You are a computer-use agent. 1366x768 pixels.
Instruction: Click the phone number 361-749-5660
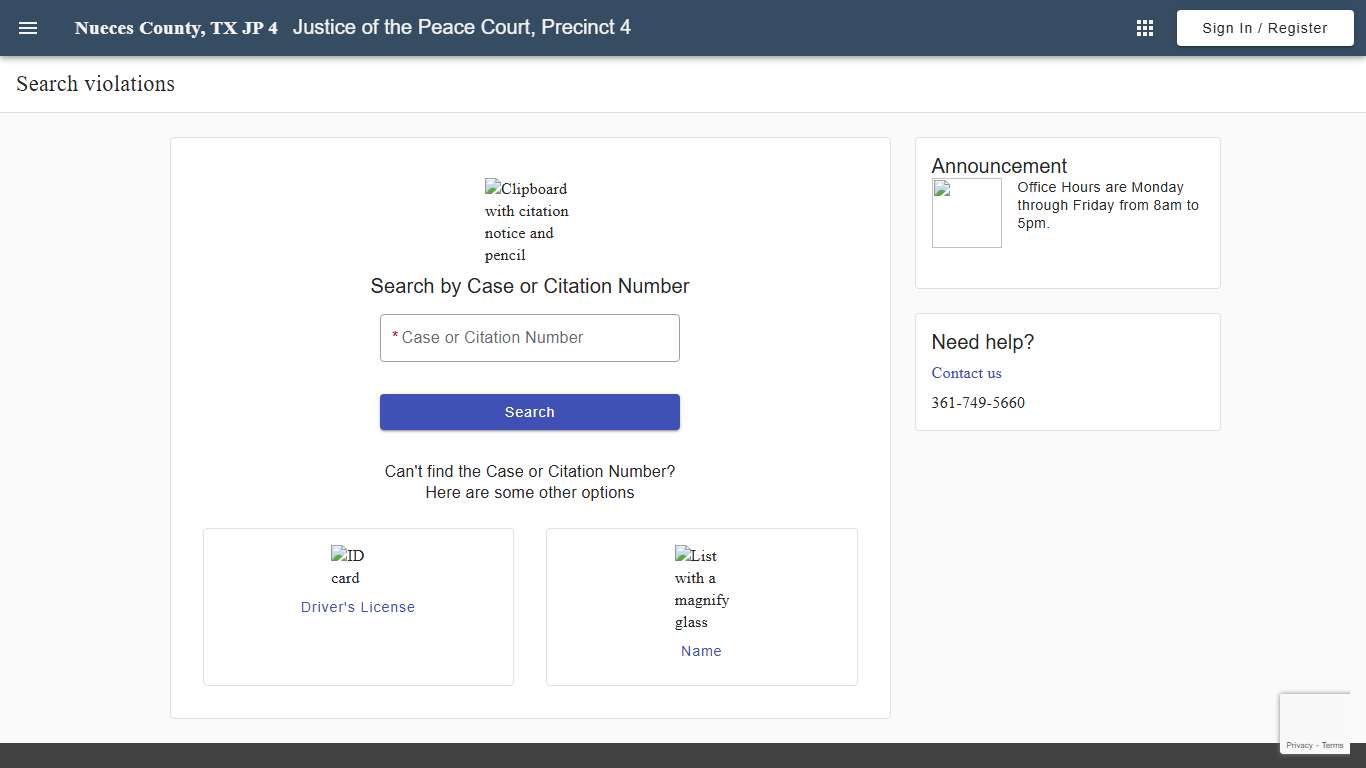(978, 403)
